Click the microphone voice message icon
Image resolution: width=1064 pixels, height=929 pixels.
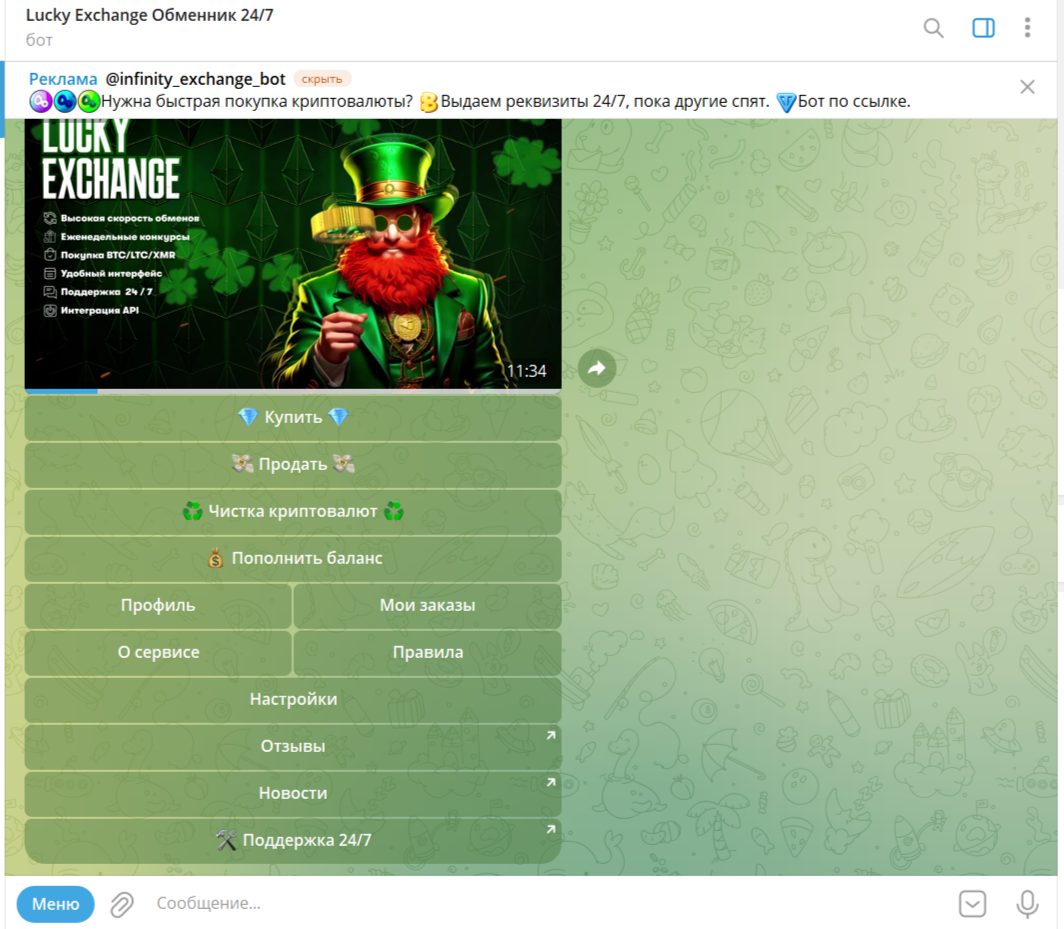pos(1027,904)
